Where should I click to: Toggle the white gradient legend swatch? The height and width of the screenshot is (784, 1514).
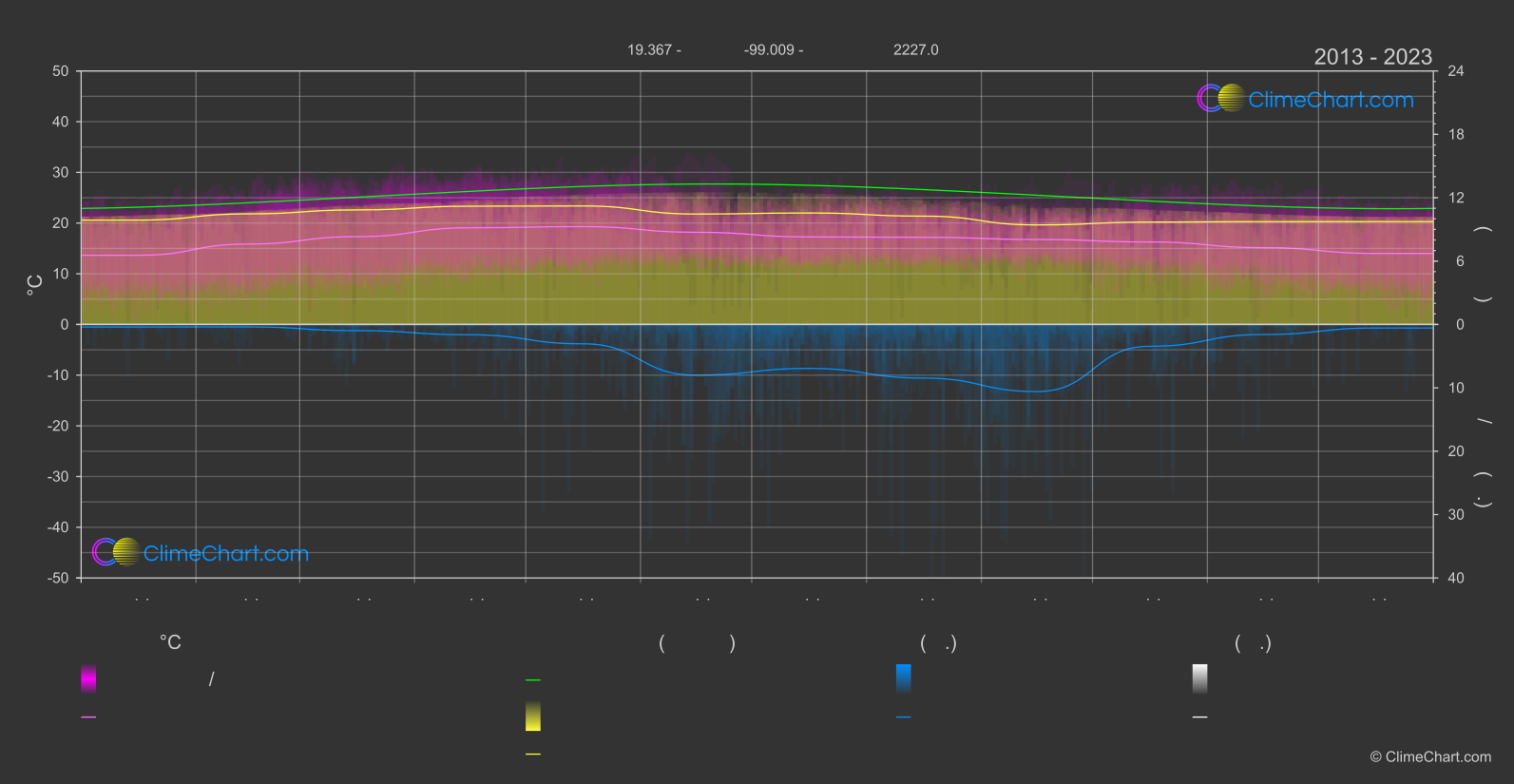[x=1200, y=679]
